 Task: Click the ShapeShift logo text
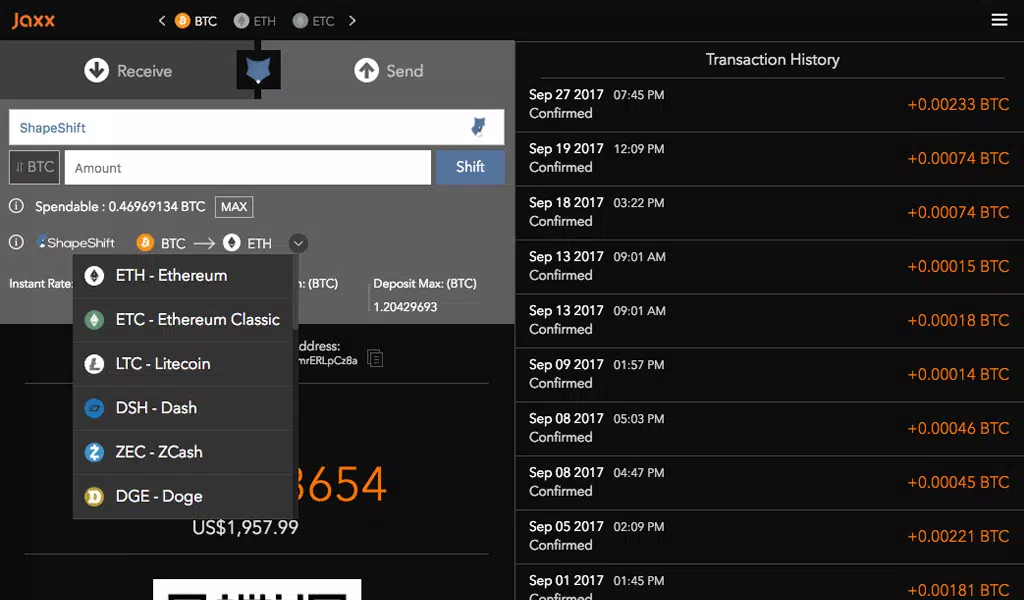click(76, 242)
